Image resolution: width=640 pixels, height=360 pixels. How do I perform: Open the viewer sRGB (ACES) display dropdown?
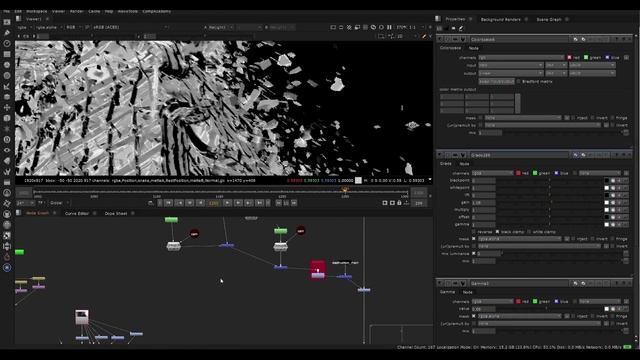[x=130, y=27]
